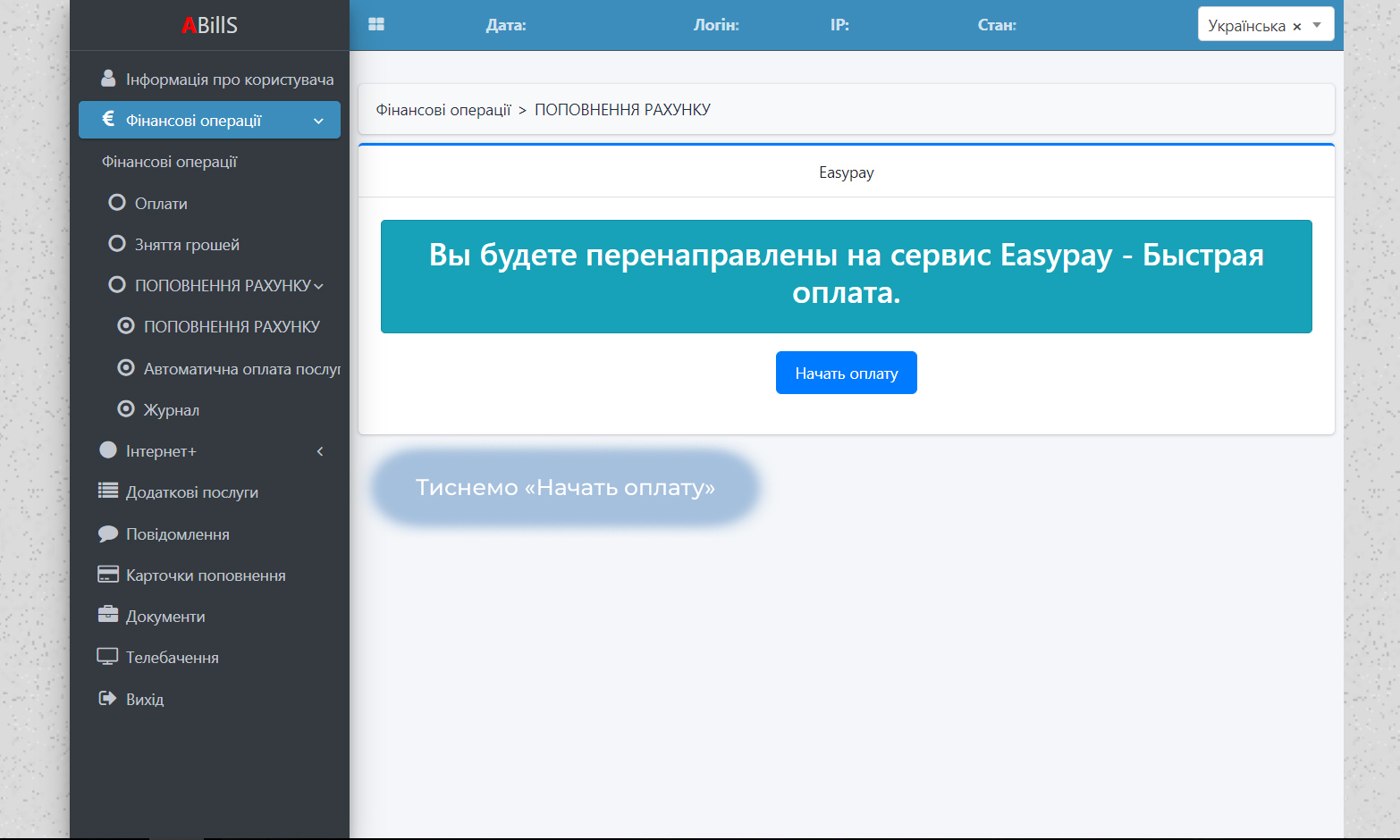Click dot-circle icon beside Автоматична оплата послуг
This screenshot has height=840, width=1400.
(126, 367)
